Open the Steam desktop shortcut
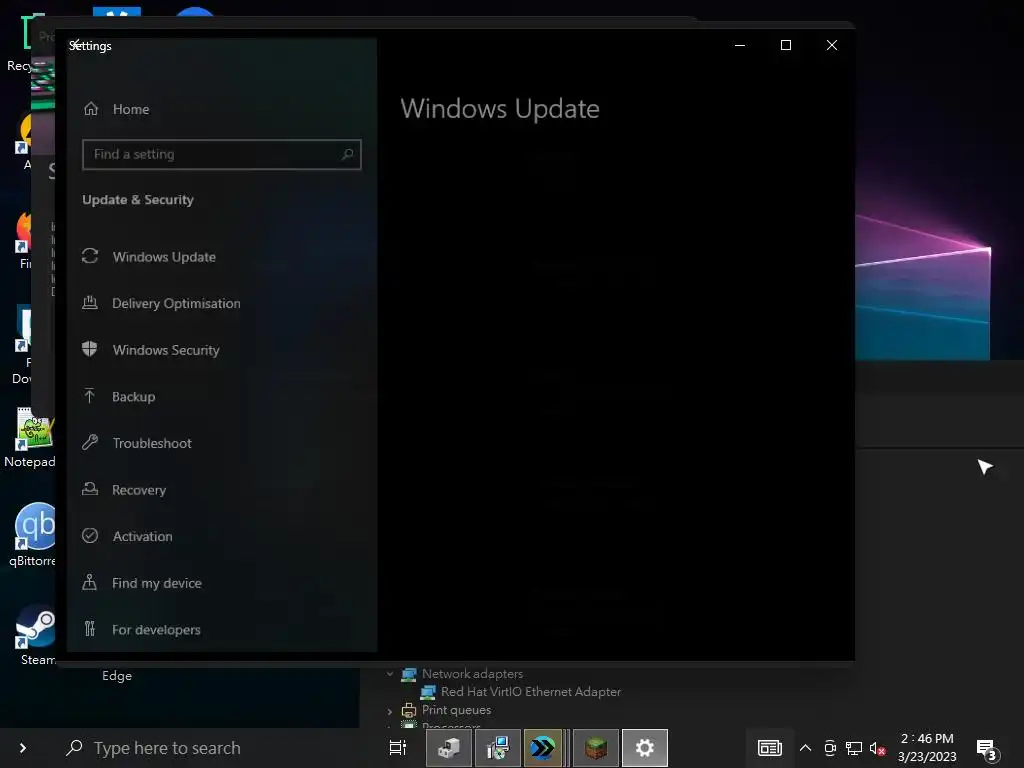This screenshot has width=1024, height=768. click(36, 635)
